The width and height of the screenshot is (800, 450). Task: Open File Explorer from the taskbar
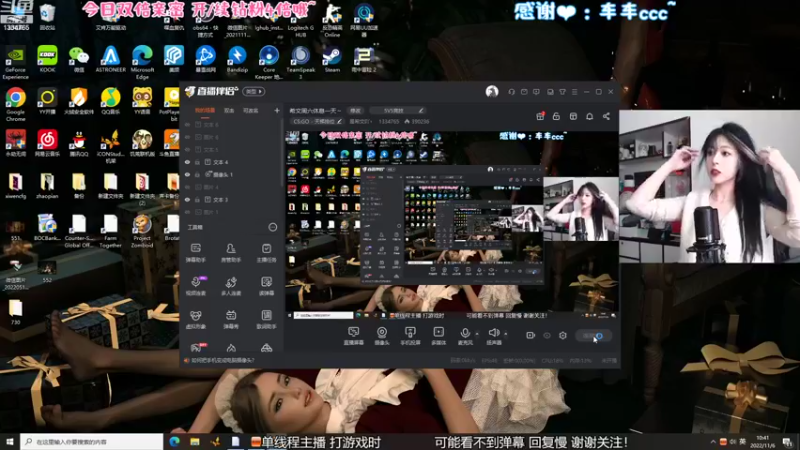pyautogui.click(x=195, y=441)
